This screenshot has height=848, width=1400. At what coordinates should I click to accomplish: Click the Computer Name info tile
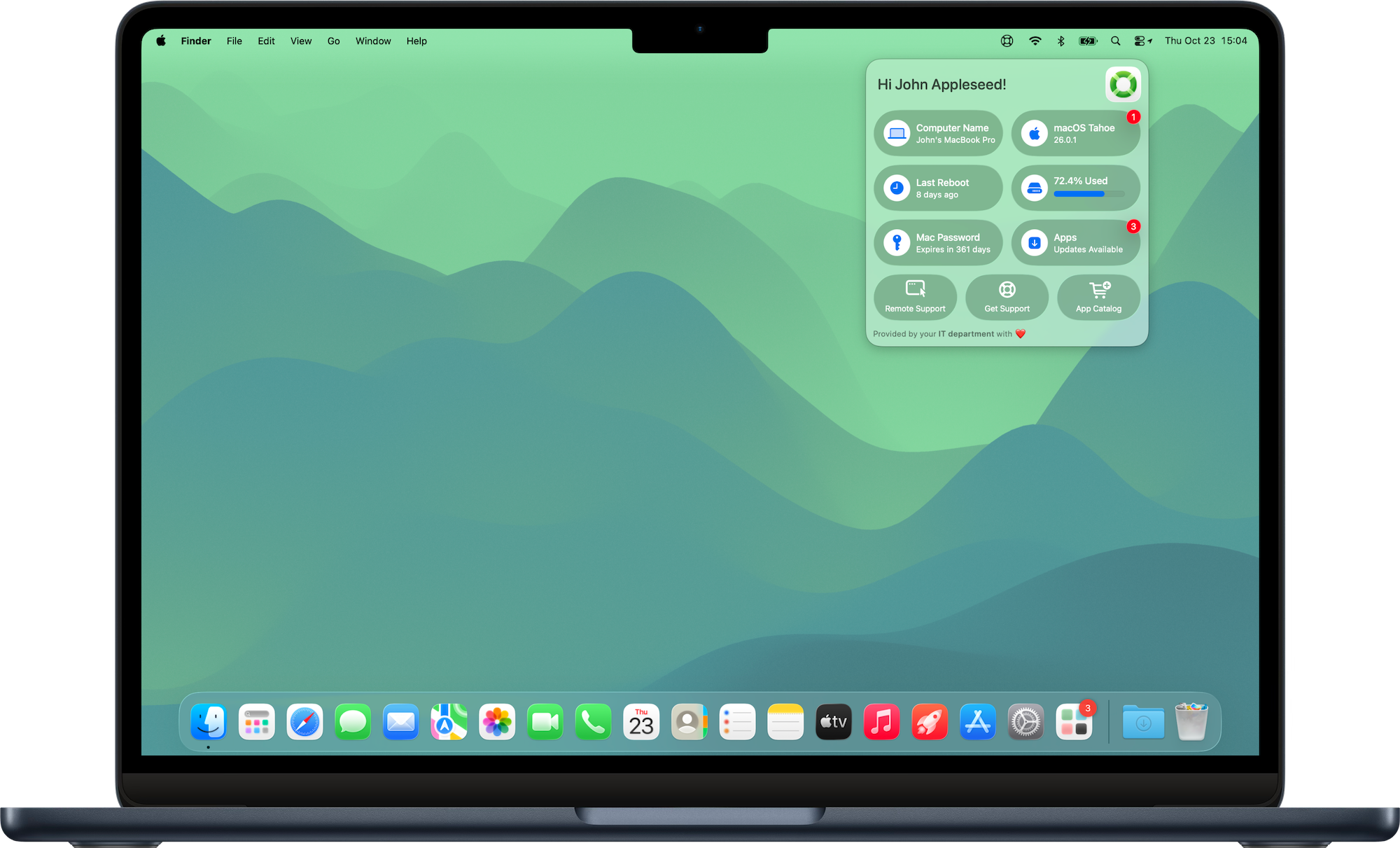pos(938,133)
